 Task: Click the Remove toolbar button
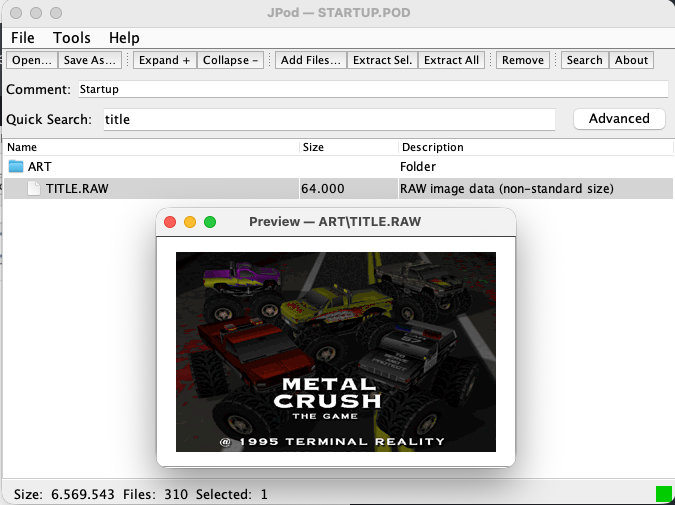click(x=523, y=60)
